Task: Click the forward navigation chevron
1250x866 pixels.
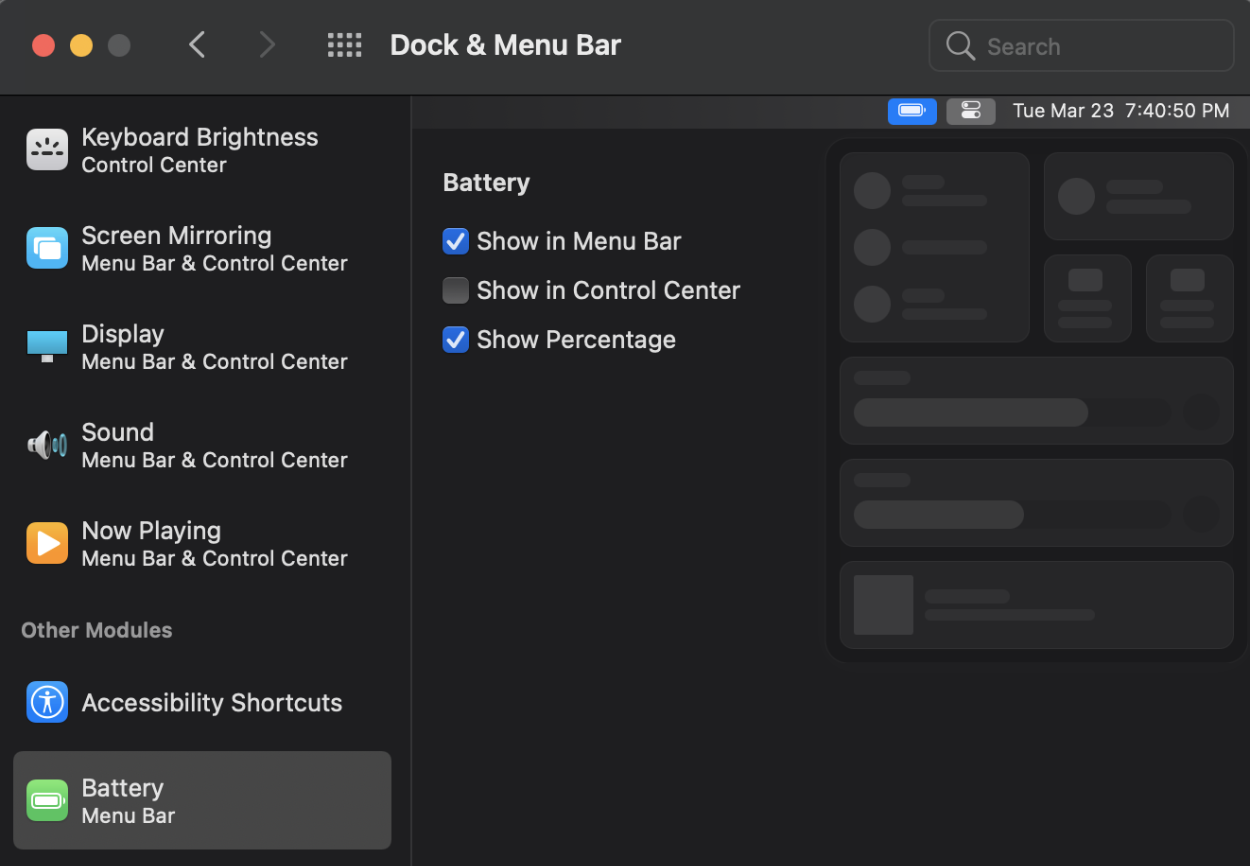Action: (267, 45)
